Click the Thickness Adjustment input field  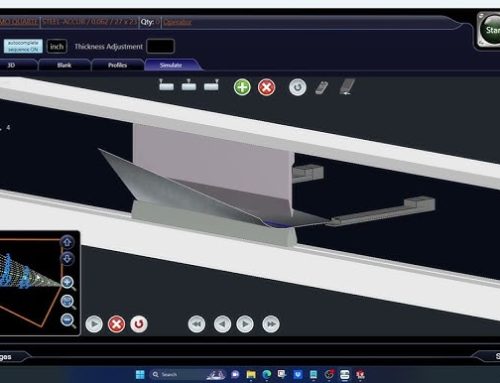pos(160,46)
